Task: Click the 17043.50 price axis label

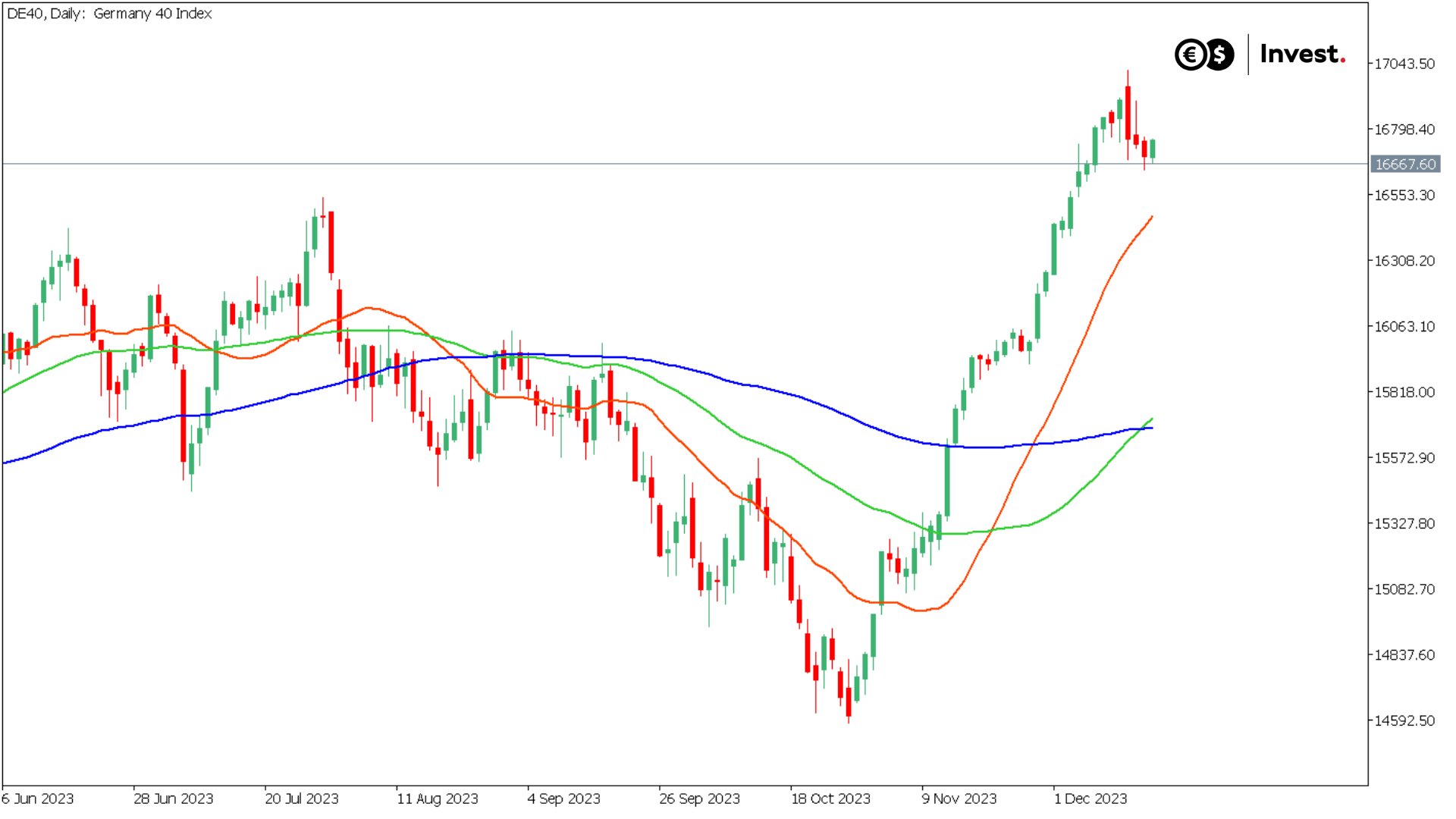Action: 1404,64
